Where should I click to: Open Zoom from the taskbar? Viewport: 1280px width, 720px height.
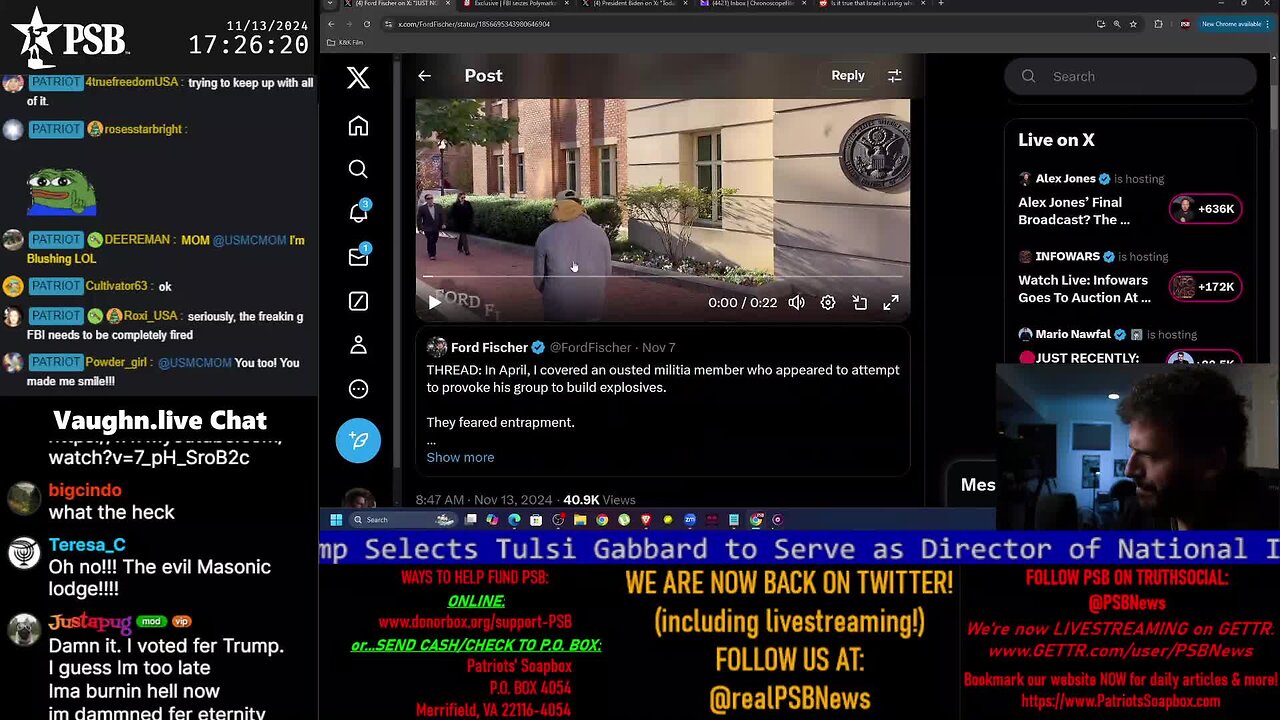coord(690,520)
